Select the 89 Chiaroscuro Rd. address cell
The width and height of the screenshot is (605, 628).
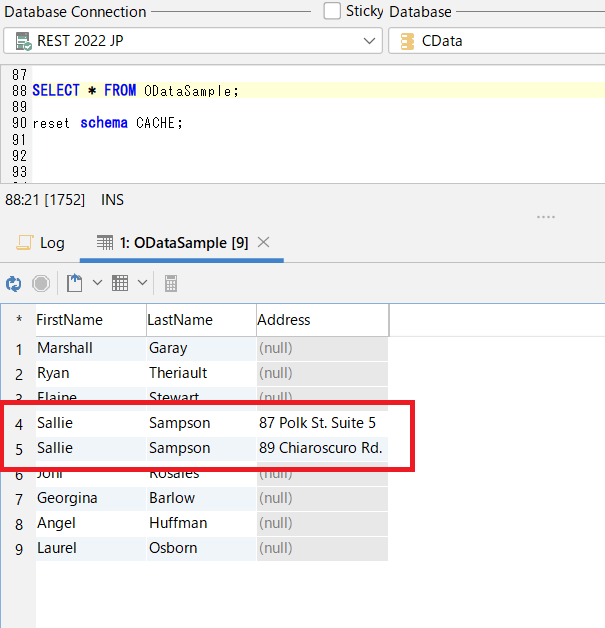[x=322, y=448]
